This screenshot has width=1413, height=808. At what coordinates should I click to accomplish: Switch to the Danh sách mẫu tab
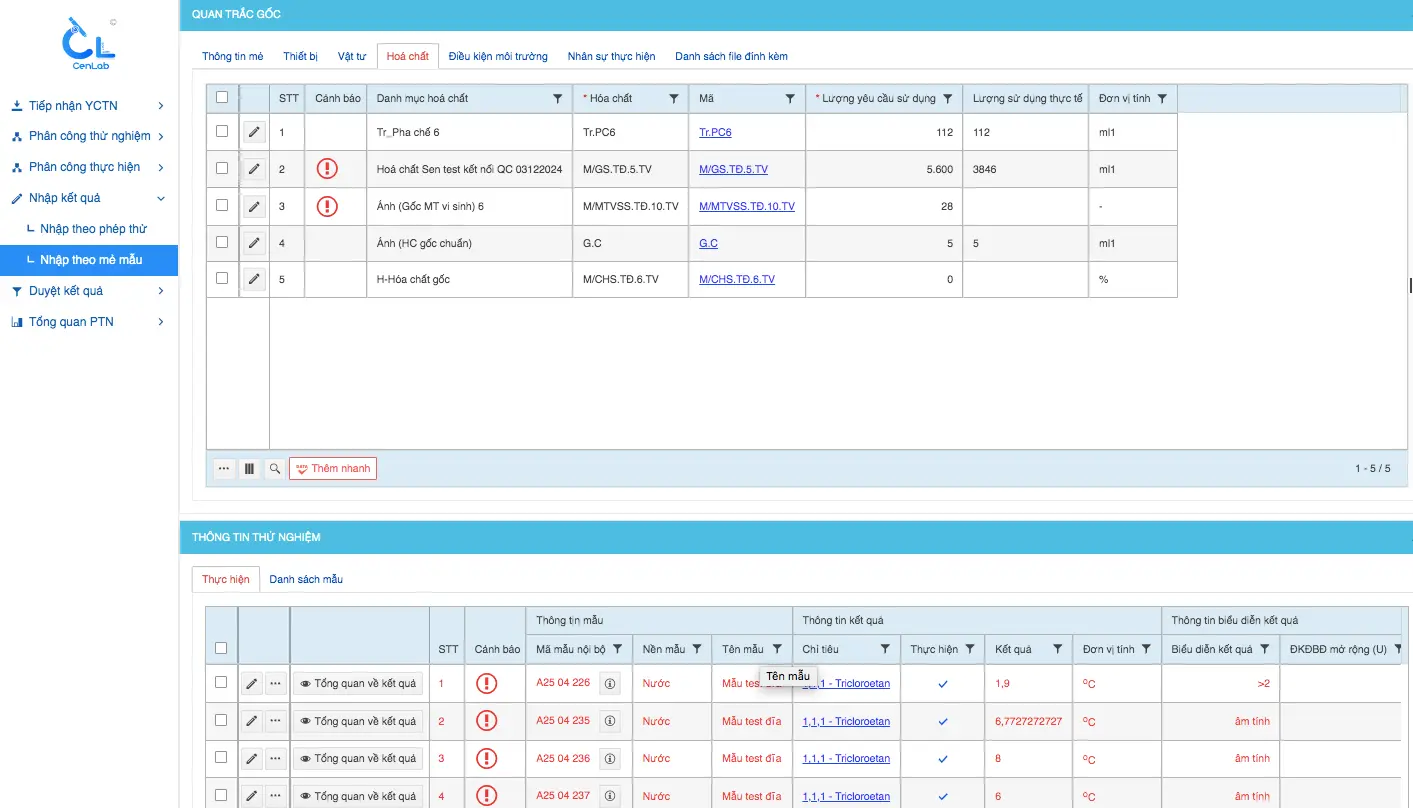pyautogui.click(x=306, y=579)
